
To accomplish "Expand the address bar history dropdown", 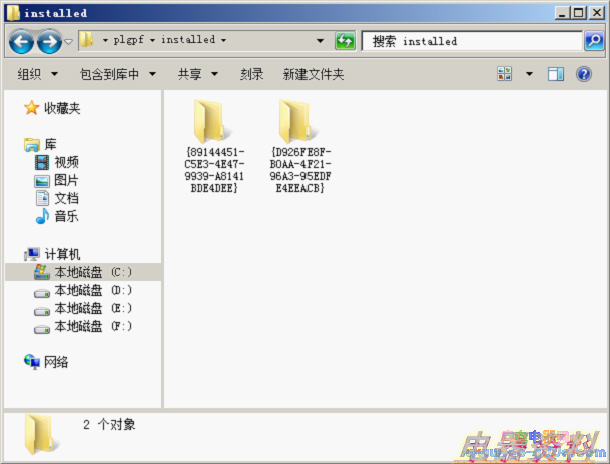I will 321,41.
